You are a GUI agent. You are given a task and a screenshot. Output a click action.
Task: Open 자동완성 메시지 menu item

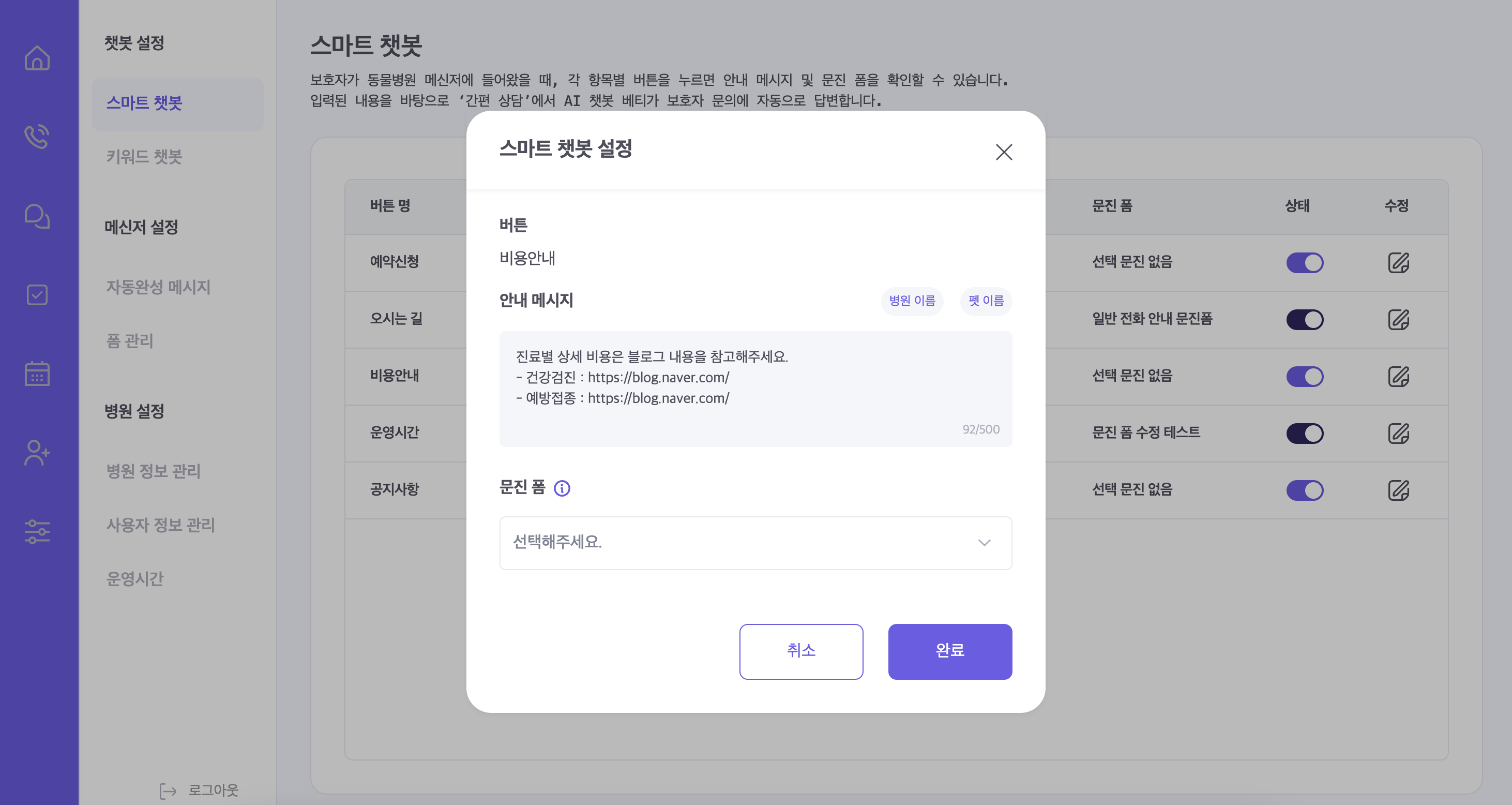pos(158,287)
